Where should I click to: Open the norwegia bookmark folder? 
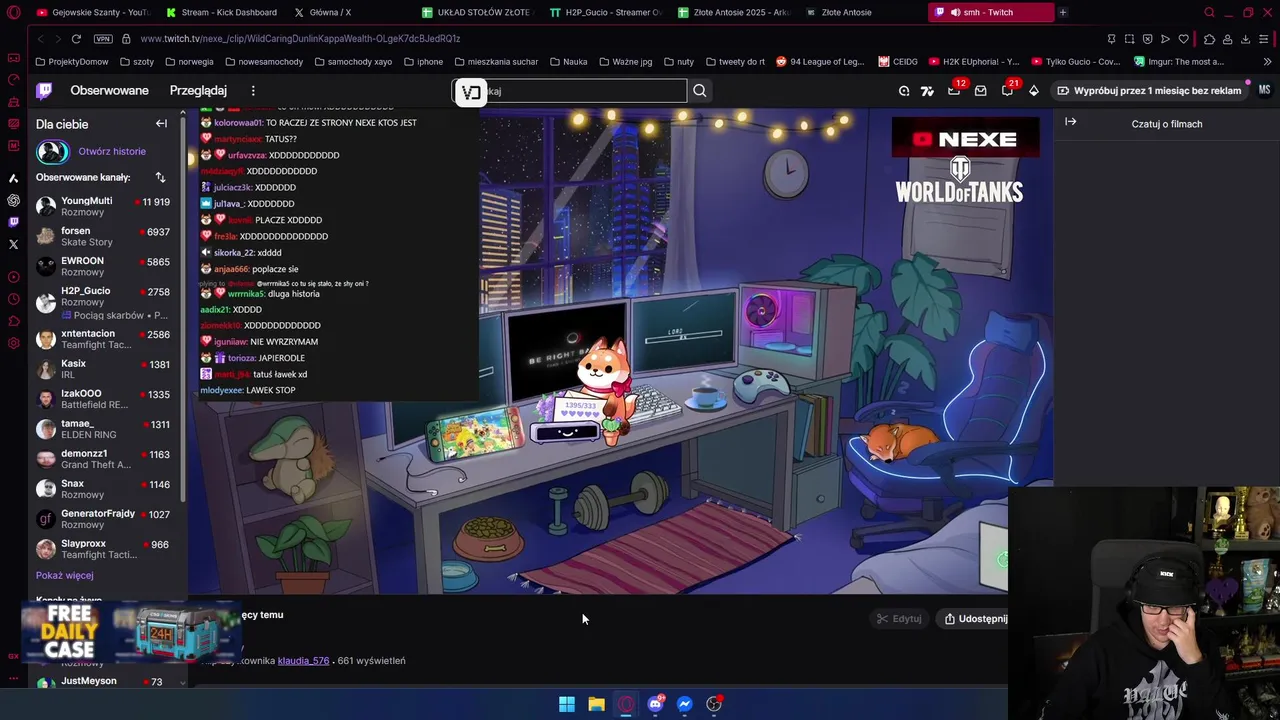pyautogui.click(x=189, y=62)
